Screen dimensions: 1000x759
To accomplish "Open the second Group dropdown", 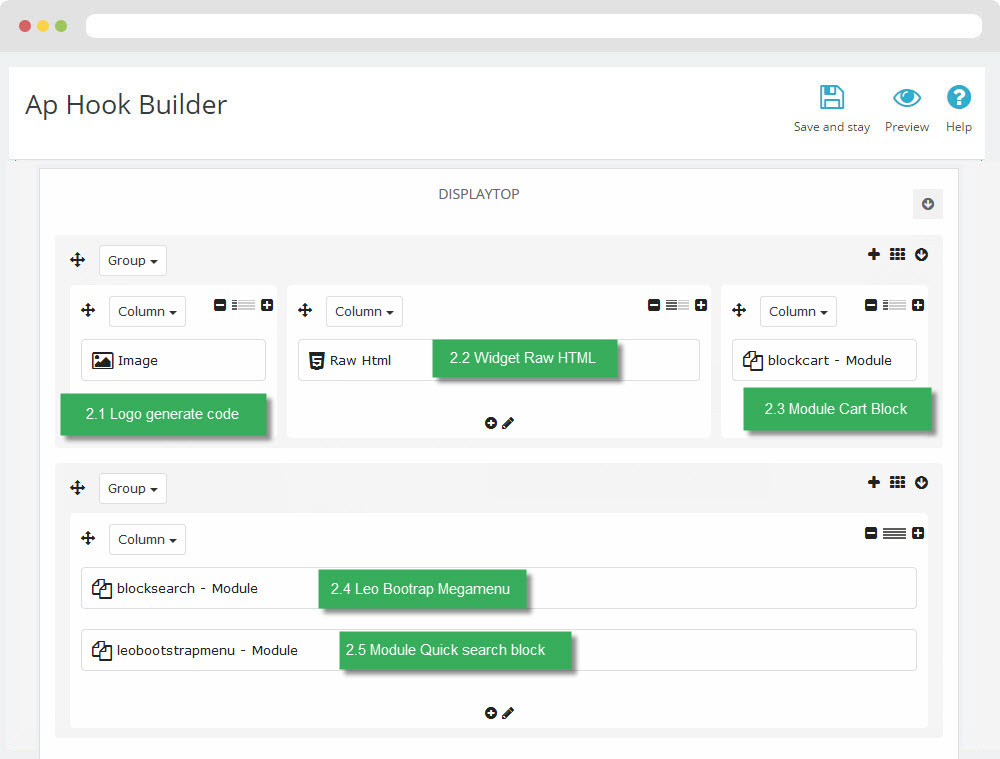I will pos(133,489).
